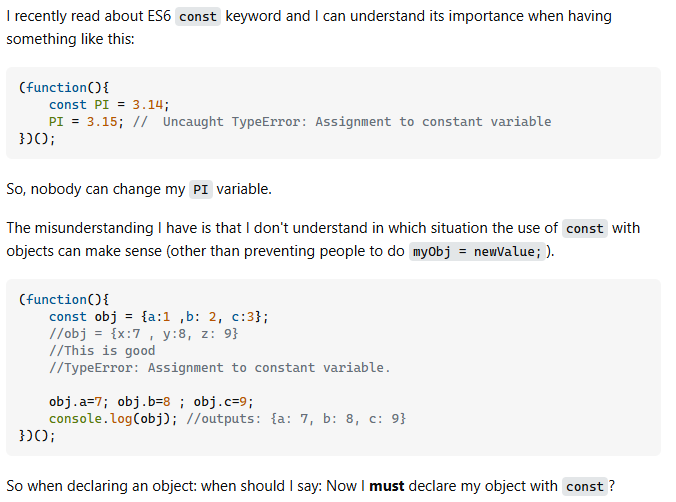Click the 'obj.a=7; obj.b=8 ; obj.c=9;' line
The width and height of the screenshot is (676, 502).
[x=151, y=401]
